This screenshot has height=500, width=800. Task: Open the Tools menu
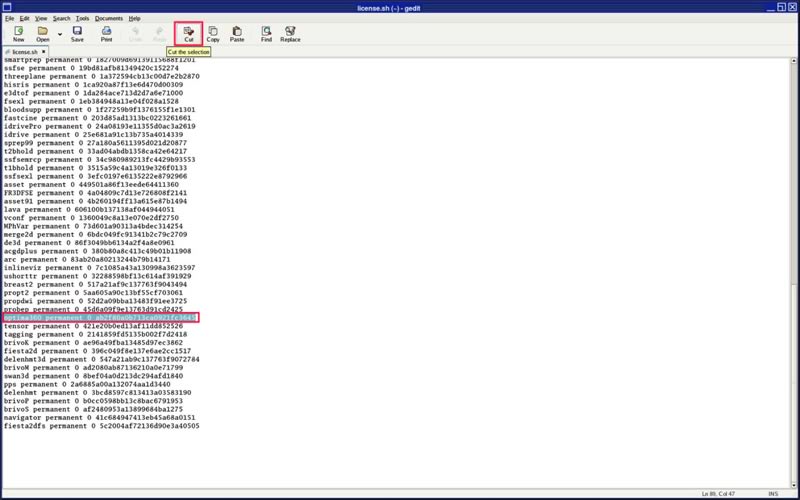coord(82,18)
